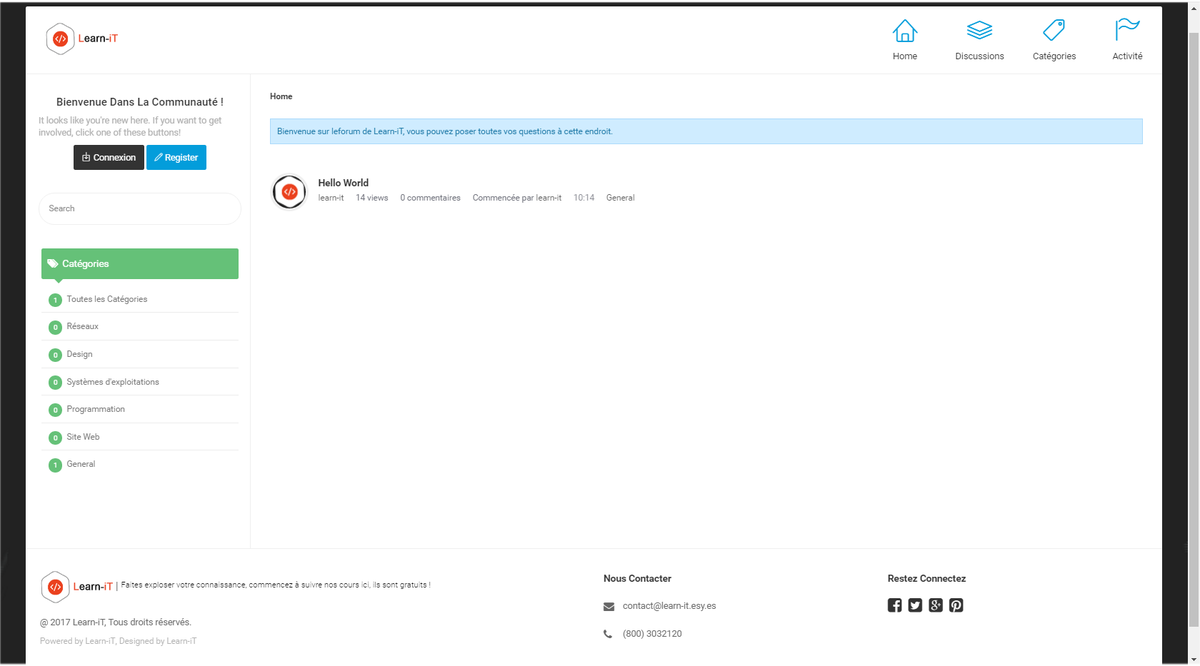1200x666 pixels.
Task: Click the Catégories label in the top navigation
Action: click(x=1054, y=56)
